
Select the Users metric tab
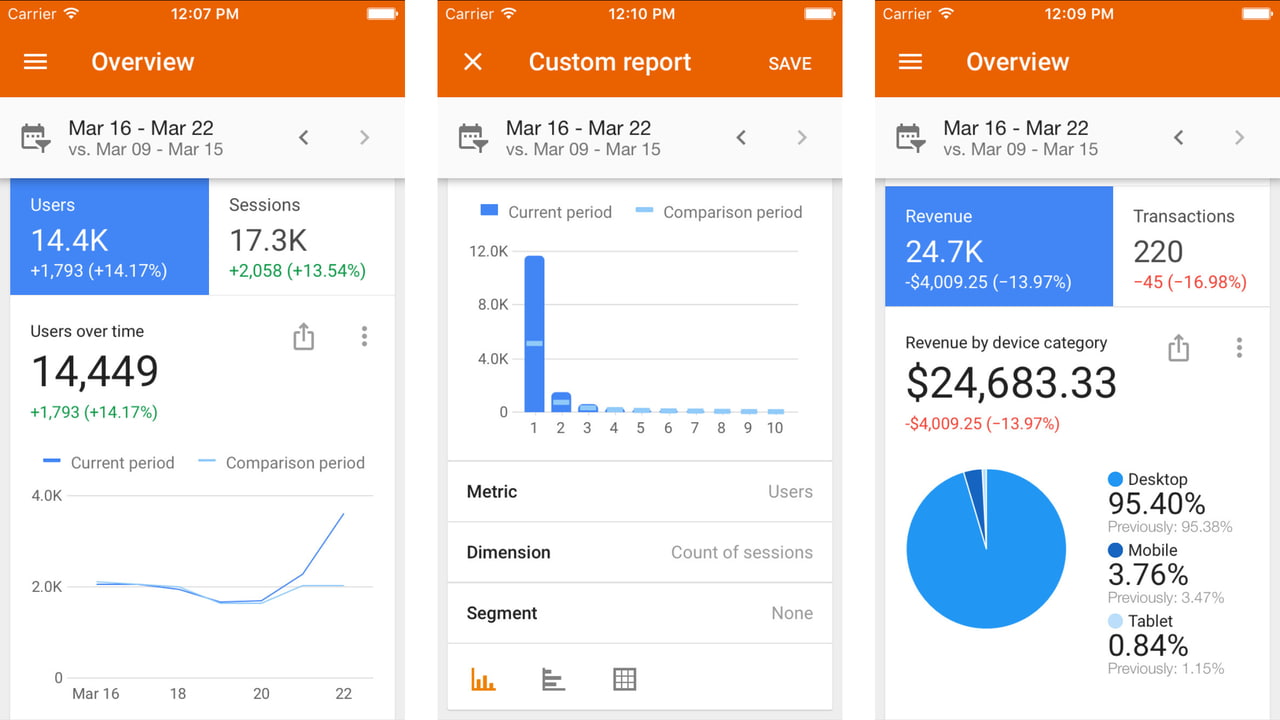click(x=109, y=237)
